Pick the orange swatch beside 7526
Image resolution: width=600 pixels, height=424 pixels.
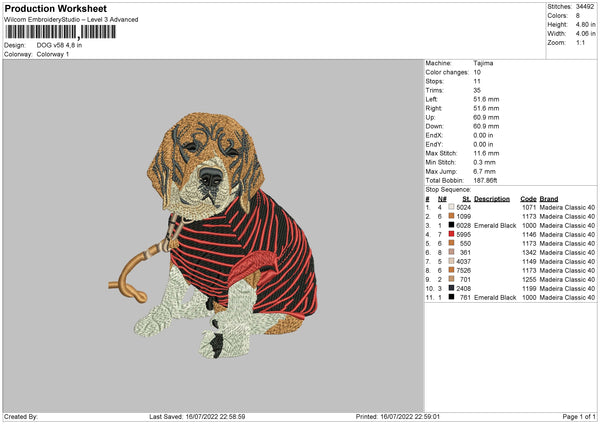[x=451, y=270]
